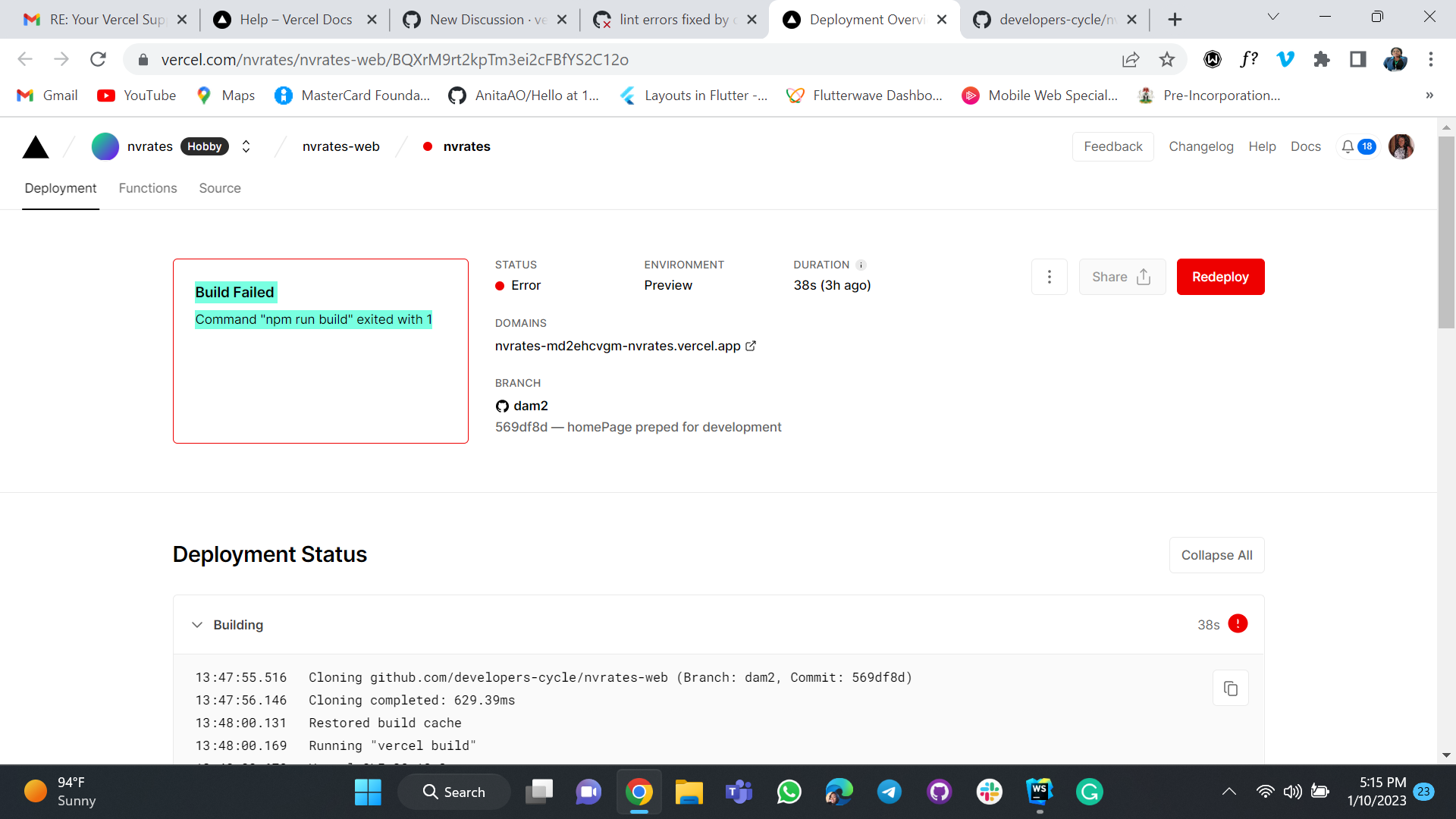This screenshot has width=1456, height=819.
Task: Click the WordPress extension icon
Action: 1213,59
